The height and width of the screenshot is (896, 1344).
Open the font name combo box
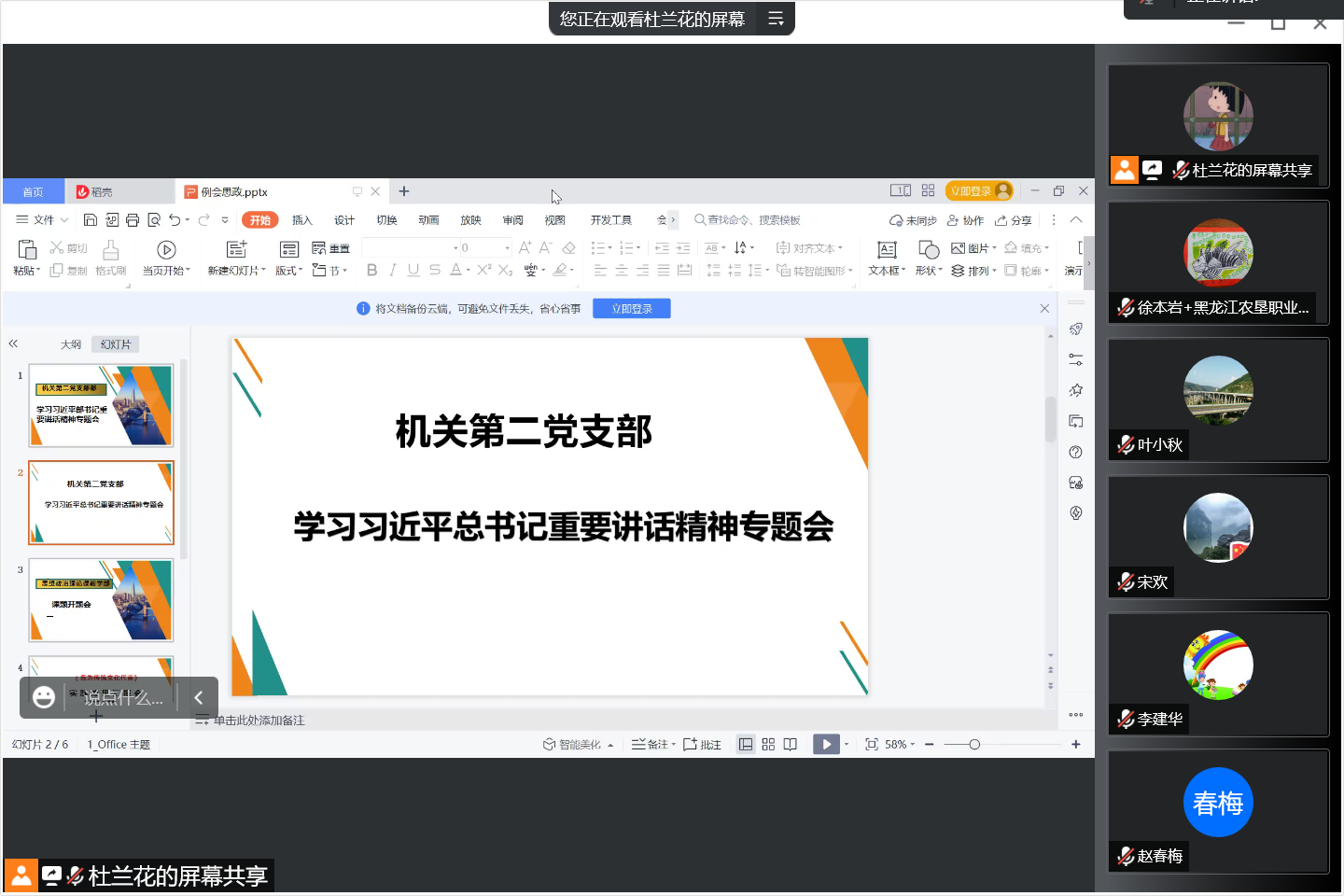pyautogui.click(x=411, y=247)
